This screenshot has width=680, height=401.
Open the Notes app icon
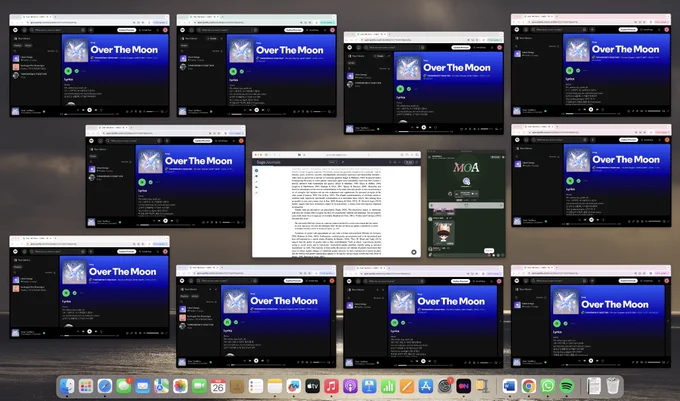[x=275, y=386]
